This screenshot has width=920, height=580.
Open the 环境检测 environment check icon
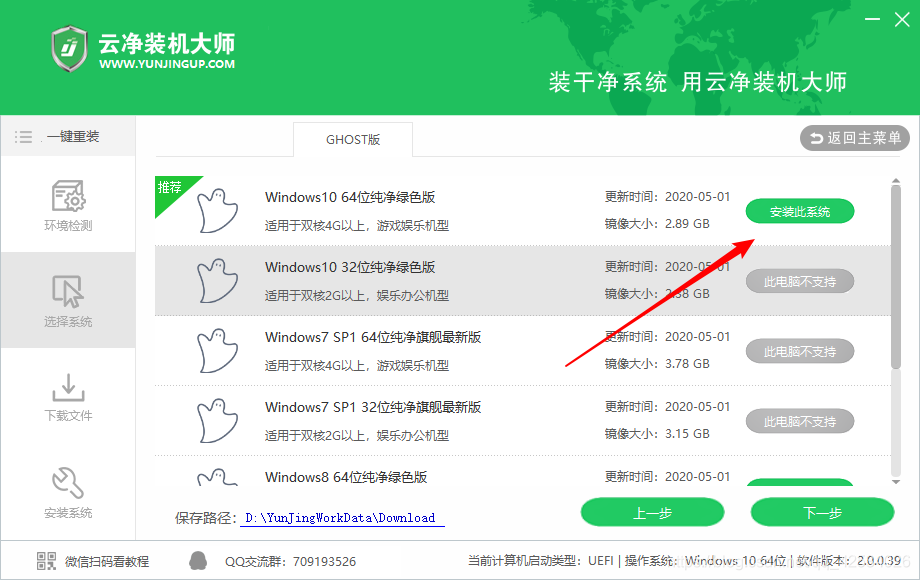pos(68,195)
